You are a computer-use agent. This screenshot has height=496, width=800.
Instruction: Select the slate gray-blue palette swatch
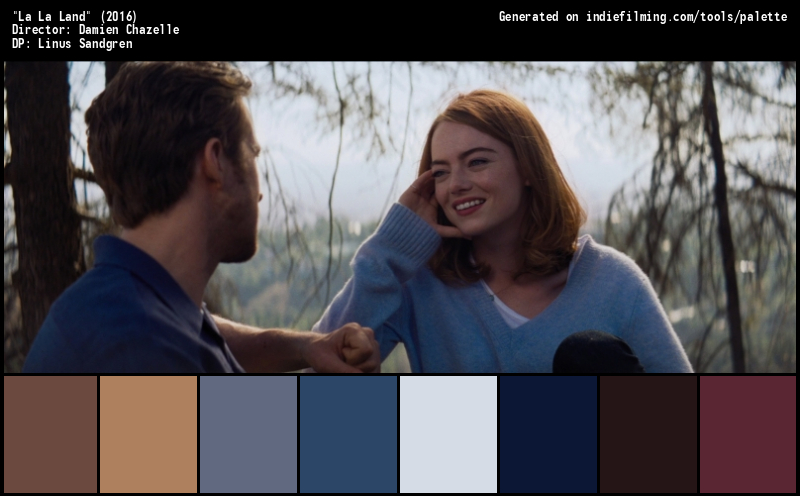[248, 434]
